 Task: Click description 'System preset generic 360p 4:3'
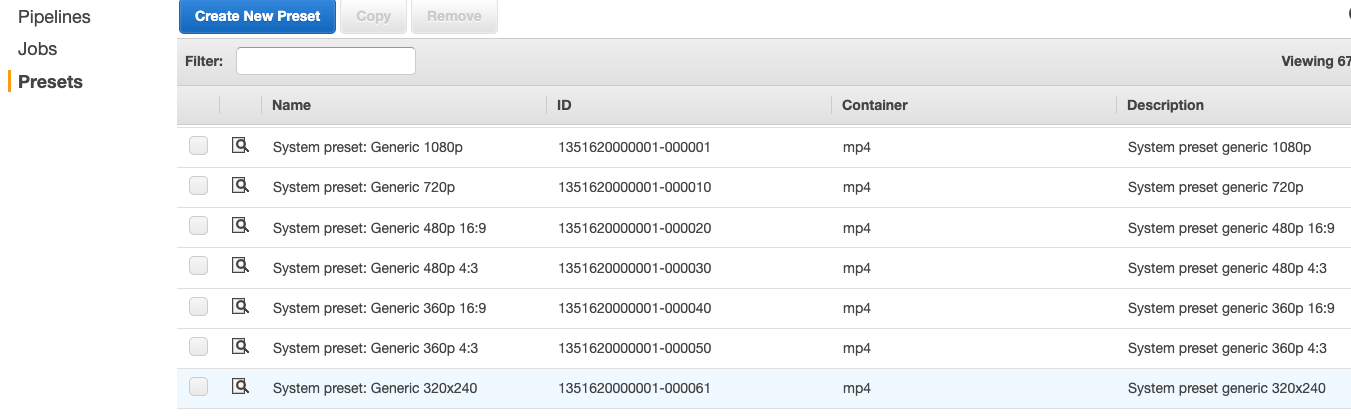1227,348
